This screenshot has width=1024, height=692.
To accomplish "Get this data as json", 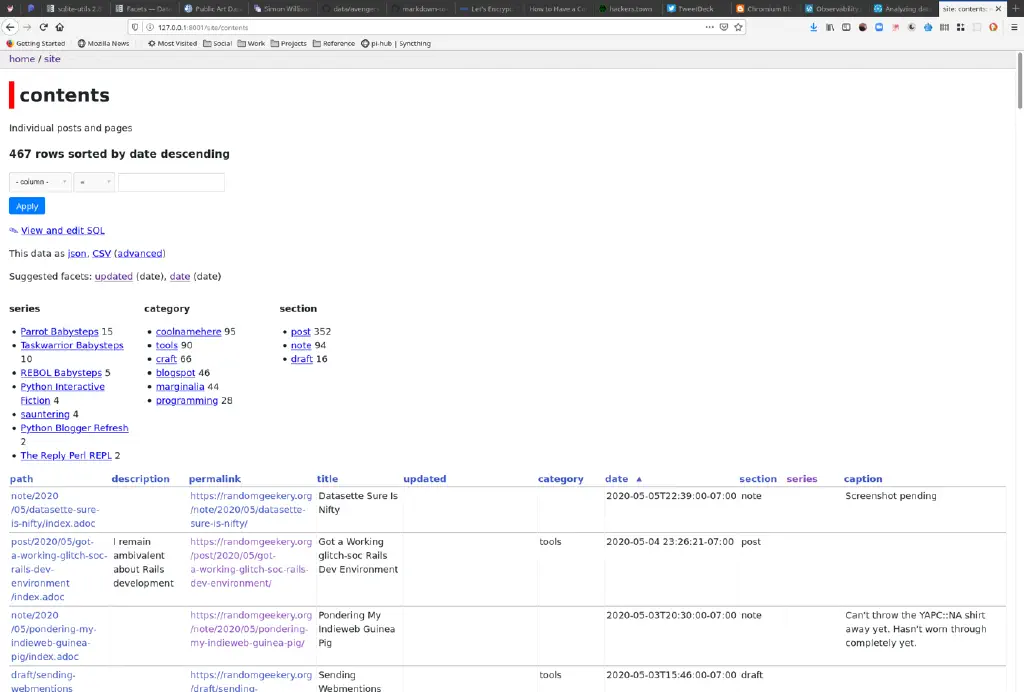I will click(x=77, y=253).
